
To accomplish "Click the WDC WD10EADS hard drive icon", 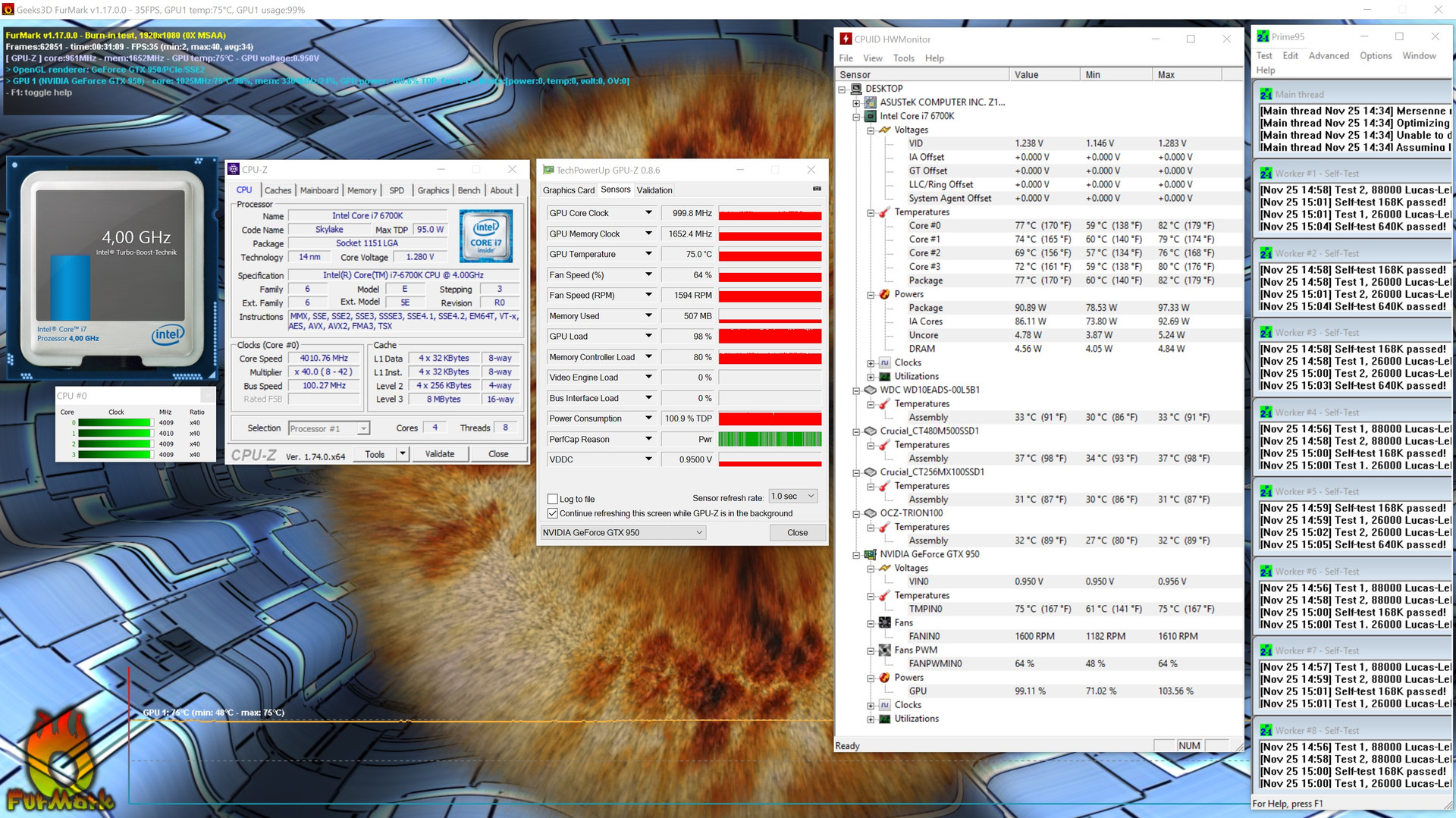I will point(871,390).
